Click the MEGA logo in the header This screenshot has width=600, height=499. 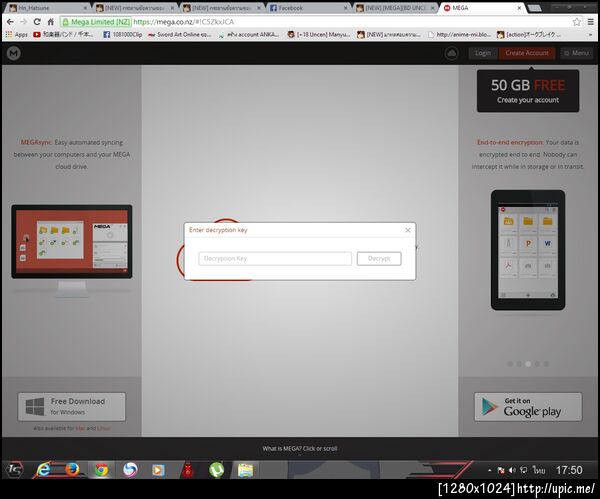pyautogui.click(x=14, y=53)
